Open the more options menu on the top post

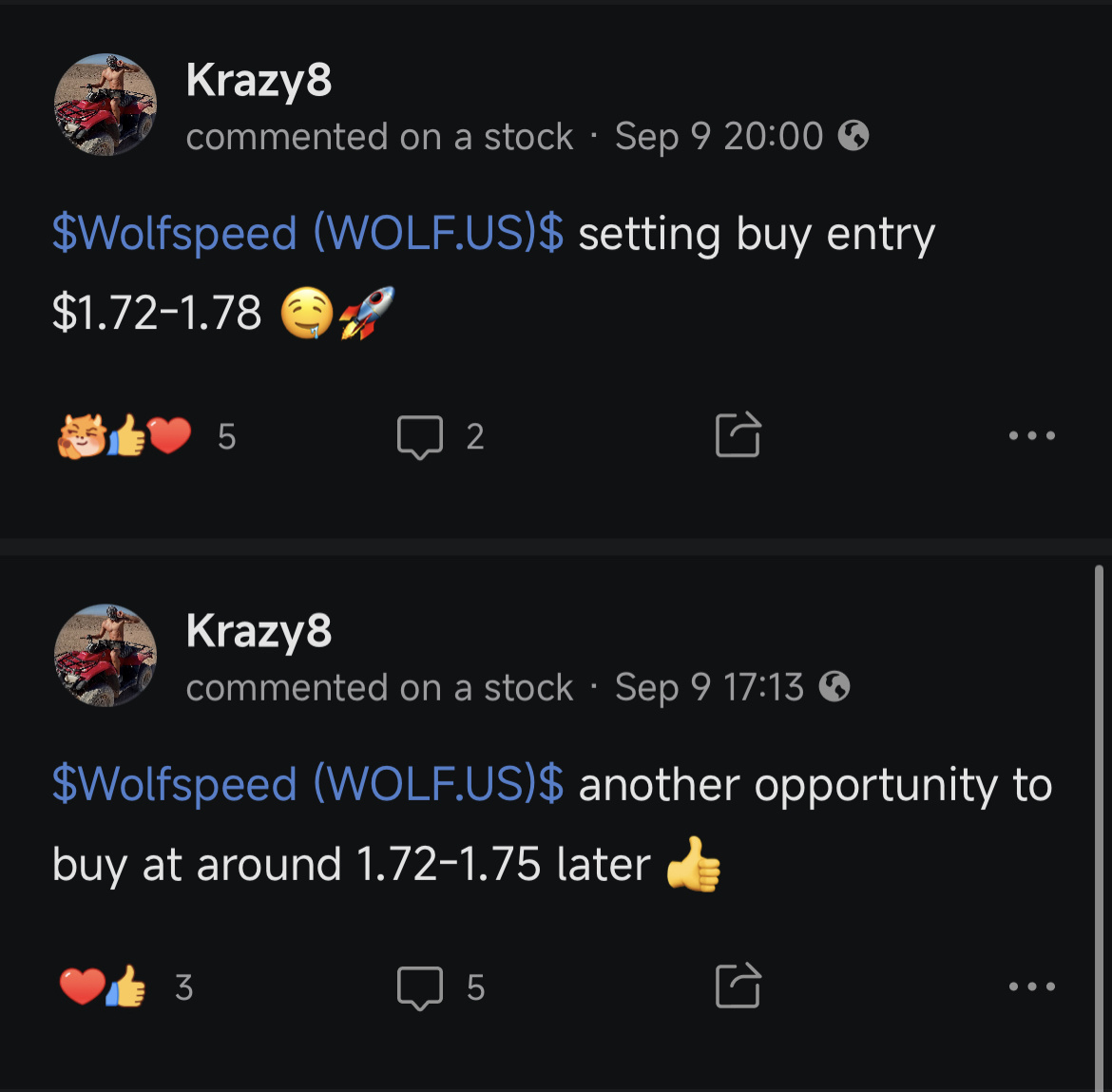1032,435
